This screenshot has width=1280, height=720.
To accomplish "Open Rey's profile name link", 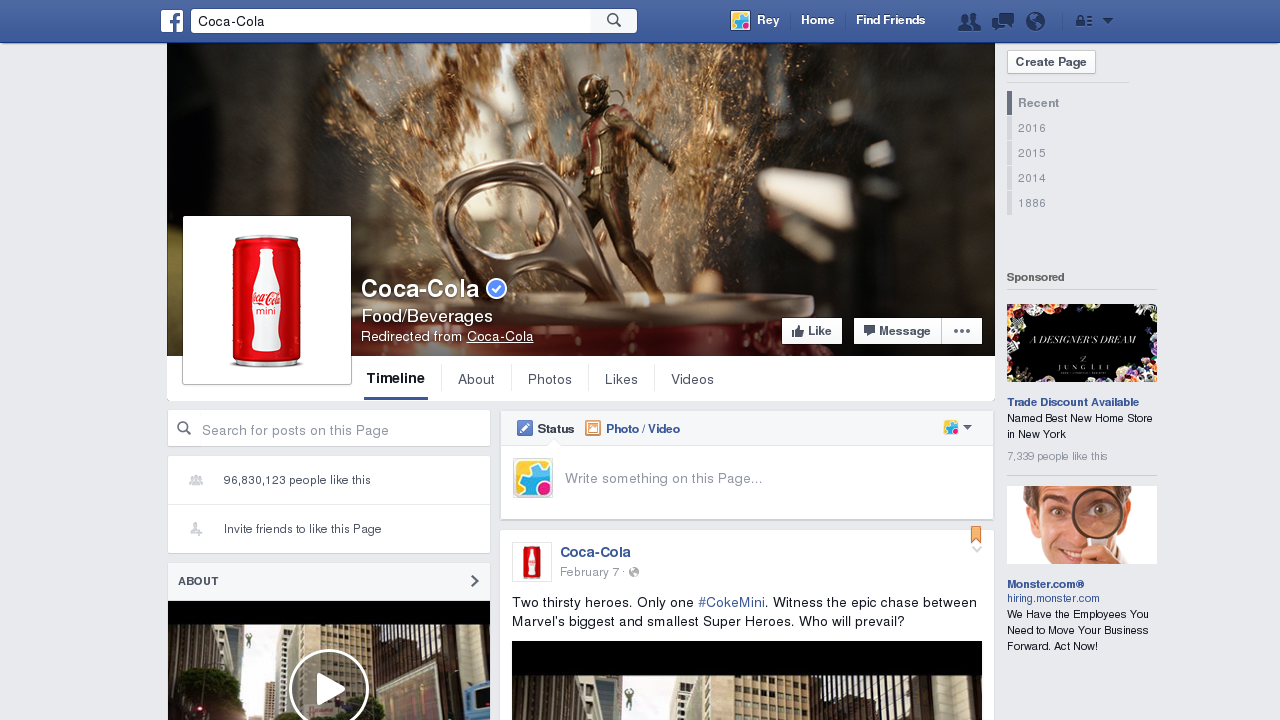I will pos(768,20).
